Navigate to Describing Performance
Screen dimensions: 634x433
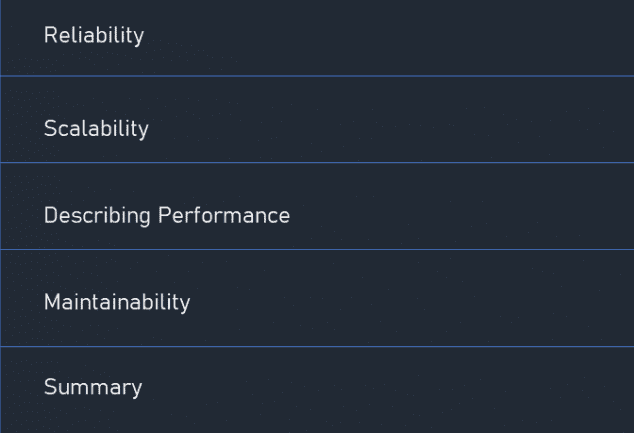click(x=317, y=206)
